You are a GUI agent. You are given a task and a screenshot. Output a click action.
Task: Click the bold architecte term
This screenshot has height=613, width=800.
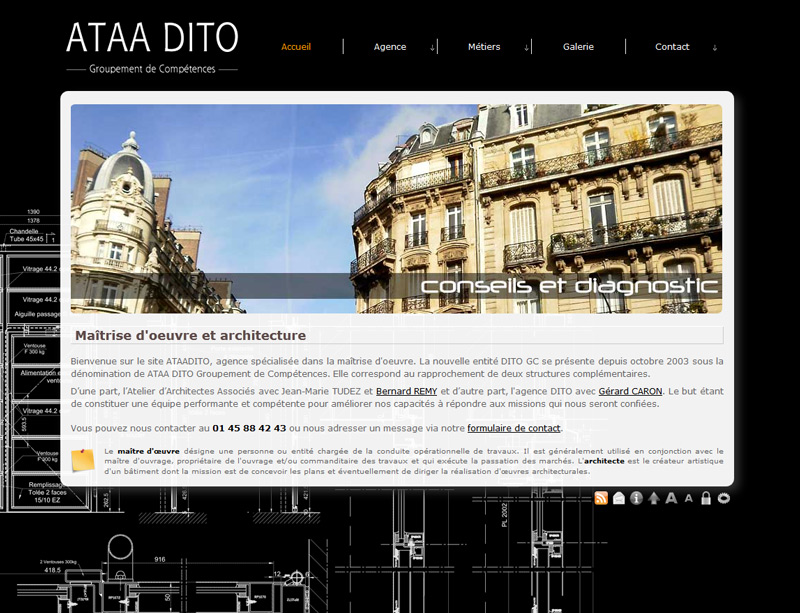pos(604,461)
